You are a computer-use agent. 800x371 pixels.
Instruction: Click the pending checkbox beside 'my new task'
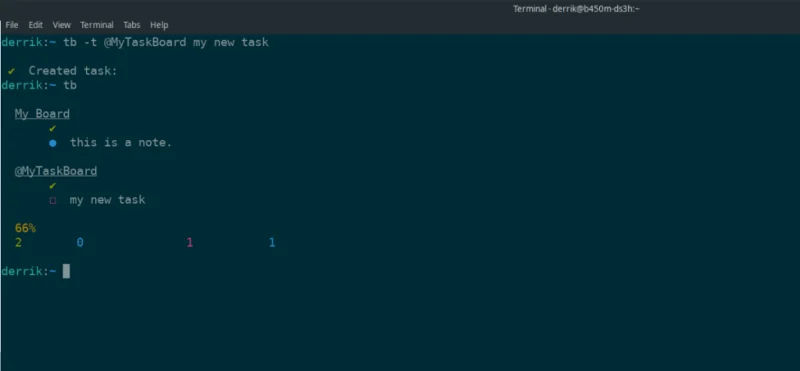tap(53, 200)
